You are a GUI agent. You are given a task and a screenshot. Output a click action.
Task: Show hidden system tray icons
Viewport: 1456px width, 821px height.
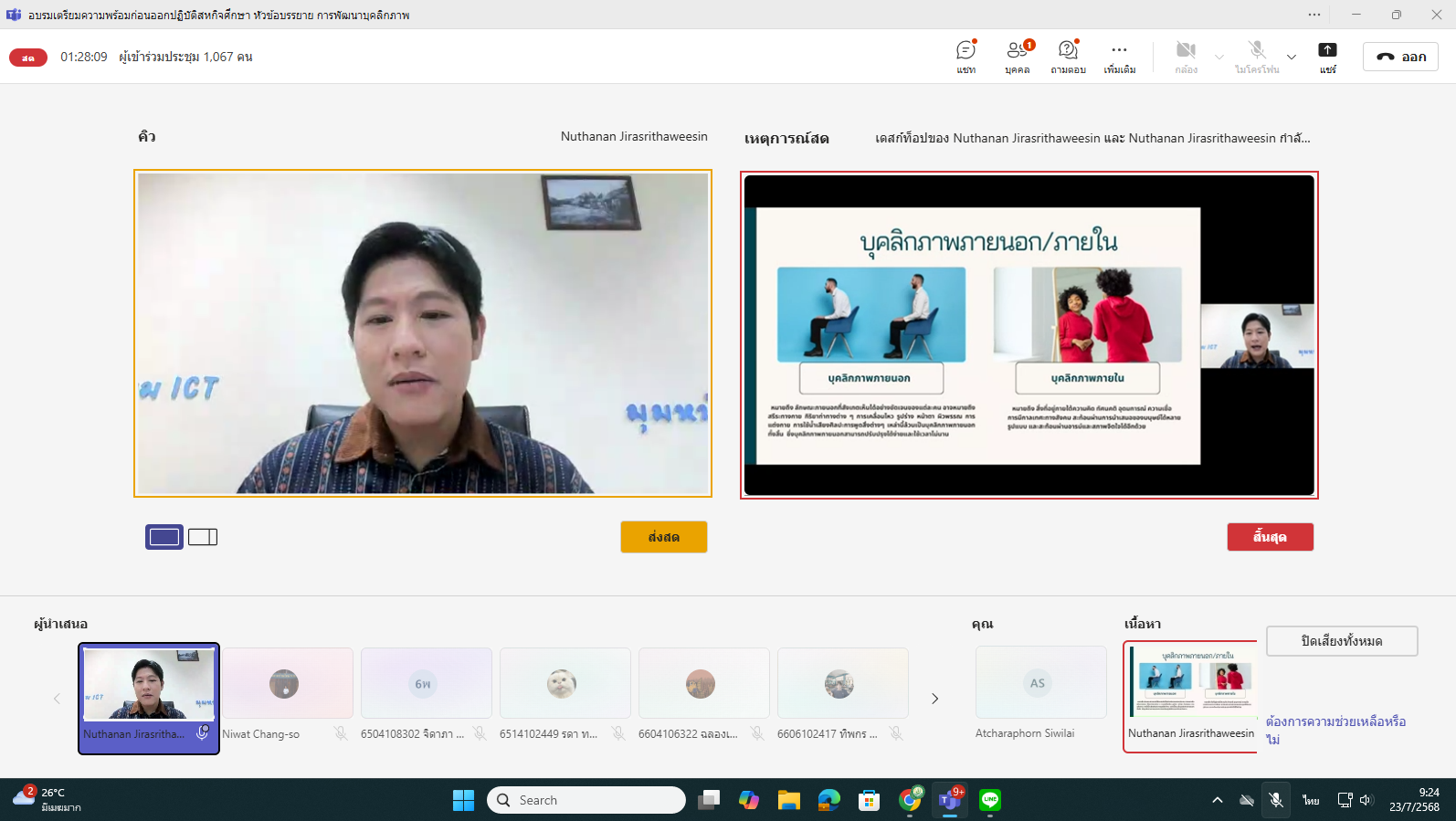tap(1217, 800)
